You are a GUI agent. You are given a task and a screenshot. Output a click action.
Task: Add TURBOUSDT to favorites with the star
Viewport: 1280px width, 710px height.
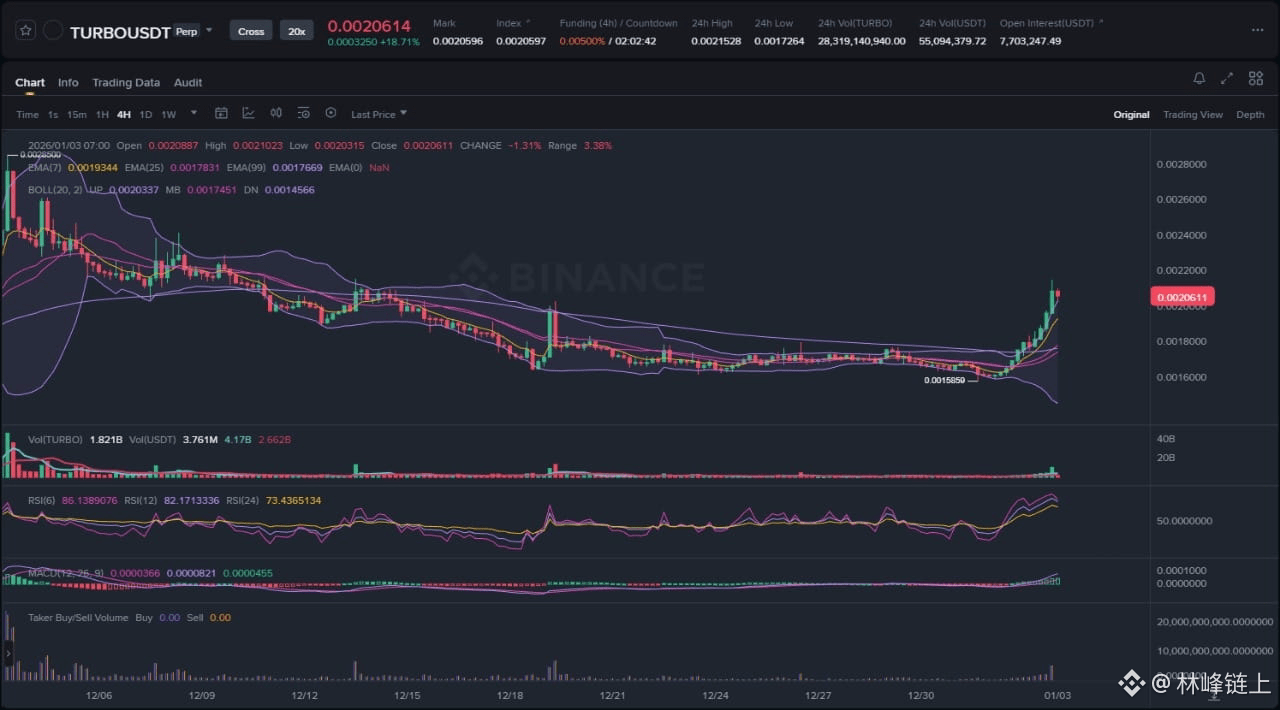pos(25,31)
